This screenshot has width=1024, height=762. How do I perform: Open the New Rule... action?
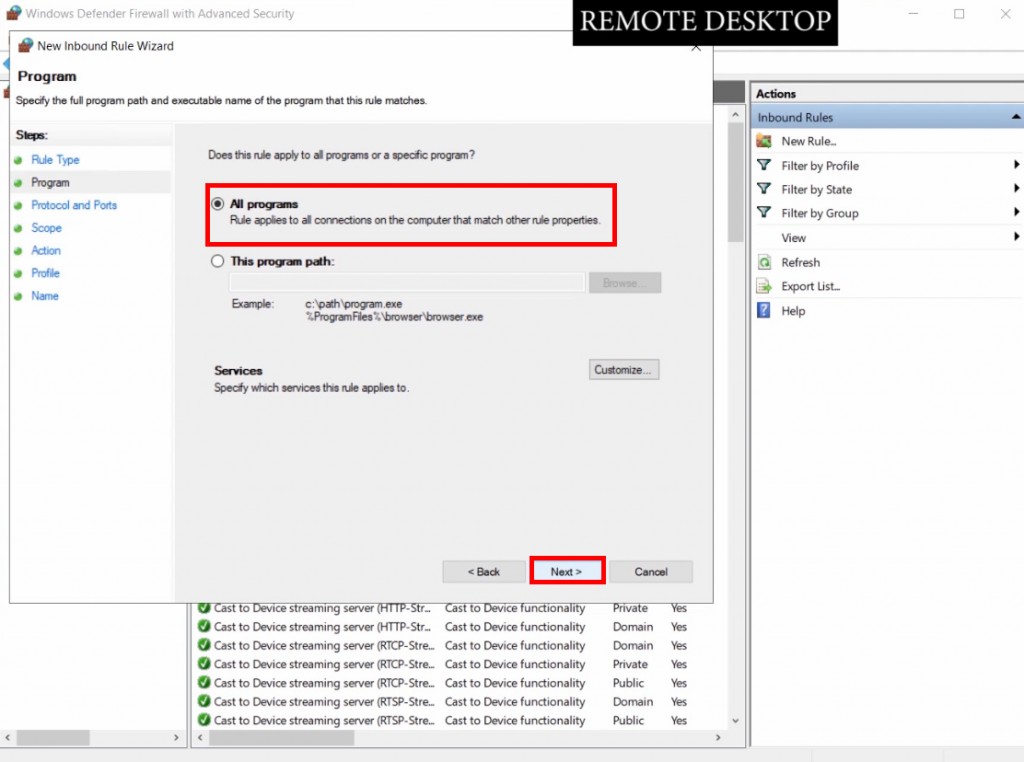[x=808, y=141]
